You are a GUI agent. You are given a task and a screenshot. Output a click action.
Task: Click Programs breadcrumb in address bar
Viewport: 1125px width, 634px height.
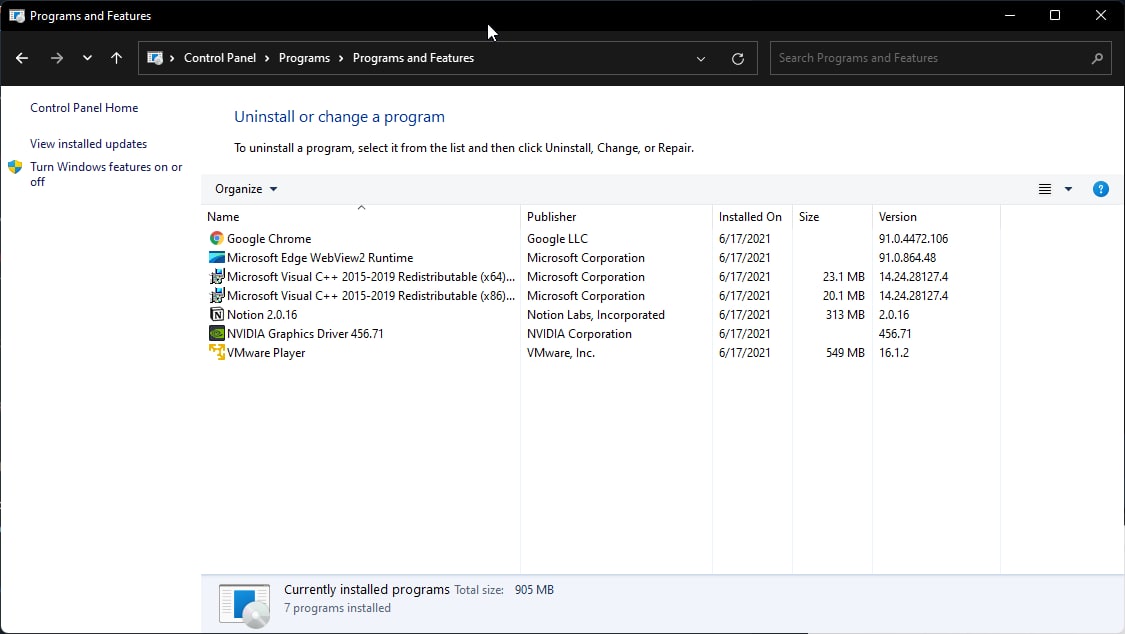pos(304,58)
